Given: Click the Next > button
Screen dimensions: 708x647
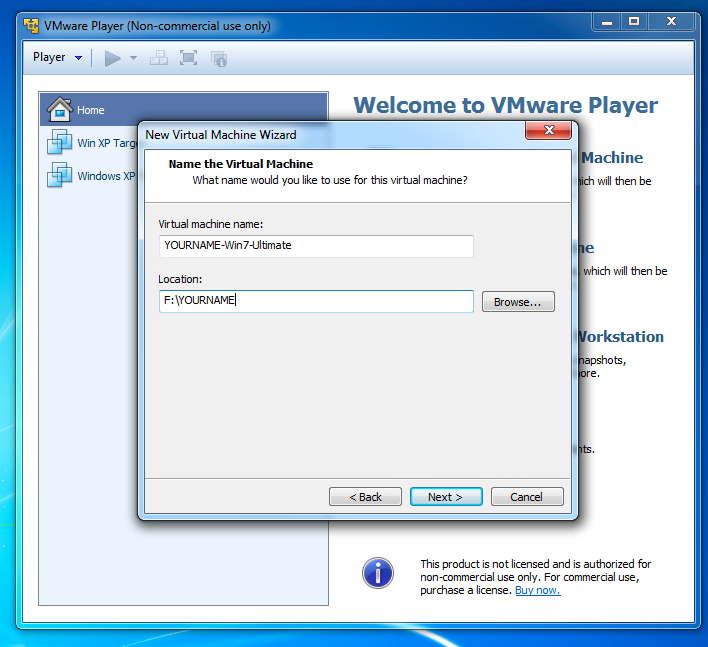Looking at the screenshot, I should coord(446,497).
